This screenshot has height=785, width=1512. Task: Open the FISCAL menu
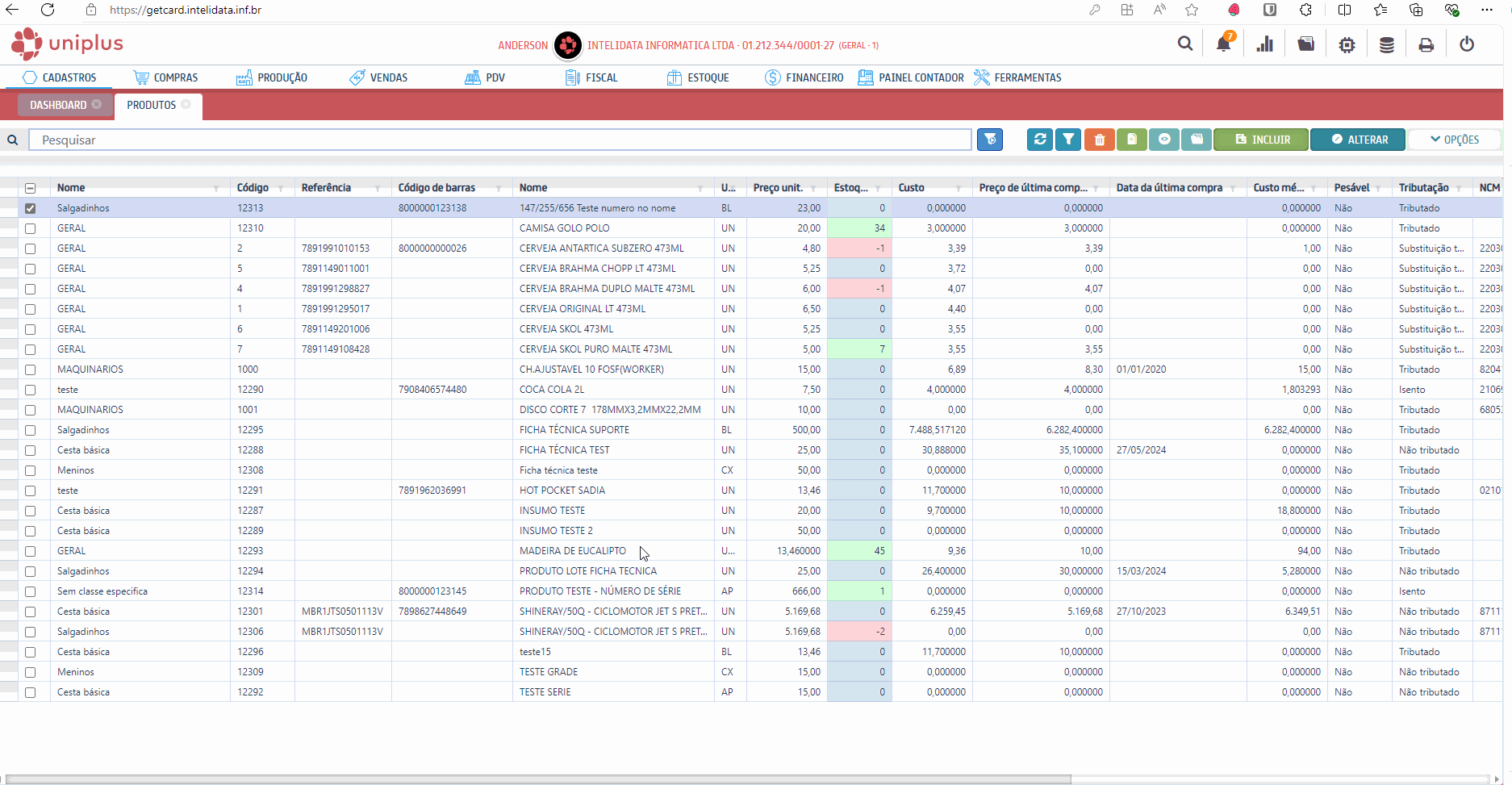(x=591, y=77)
